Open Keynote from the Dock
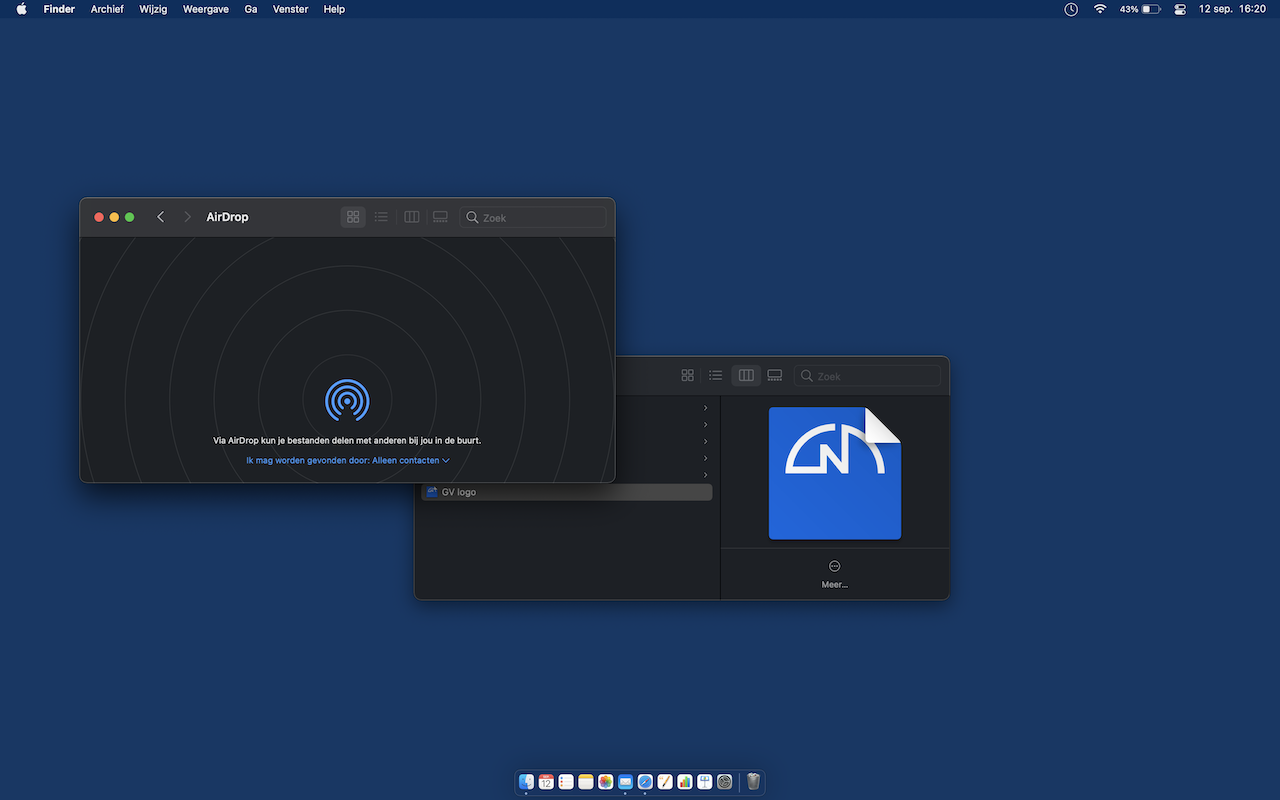Viewport: 1280px width, 800px height. 705,782
